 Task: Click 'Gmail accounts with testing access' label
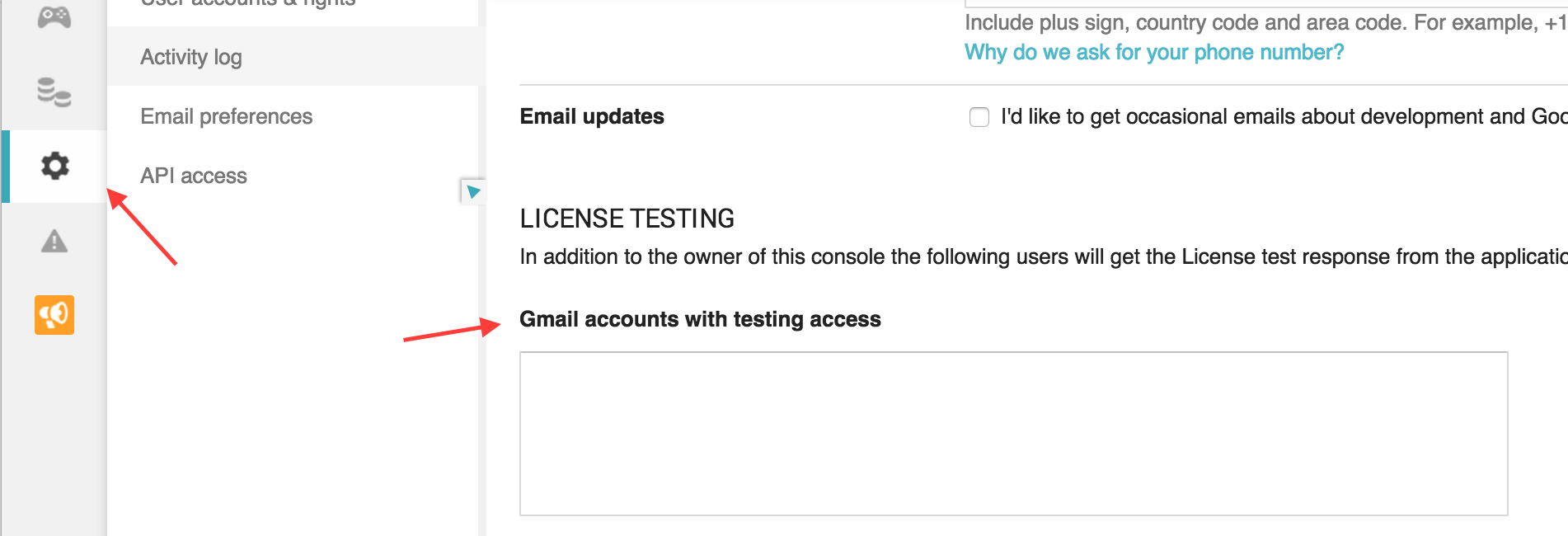[701, 319]
